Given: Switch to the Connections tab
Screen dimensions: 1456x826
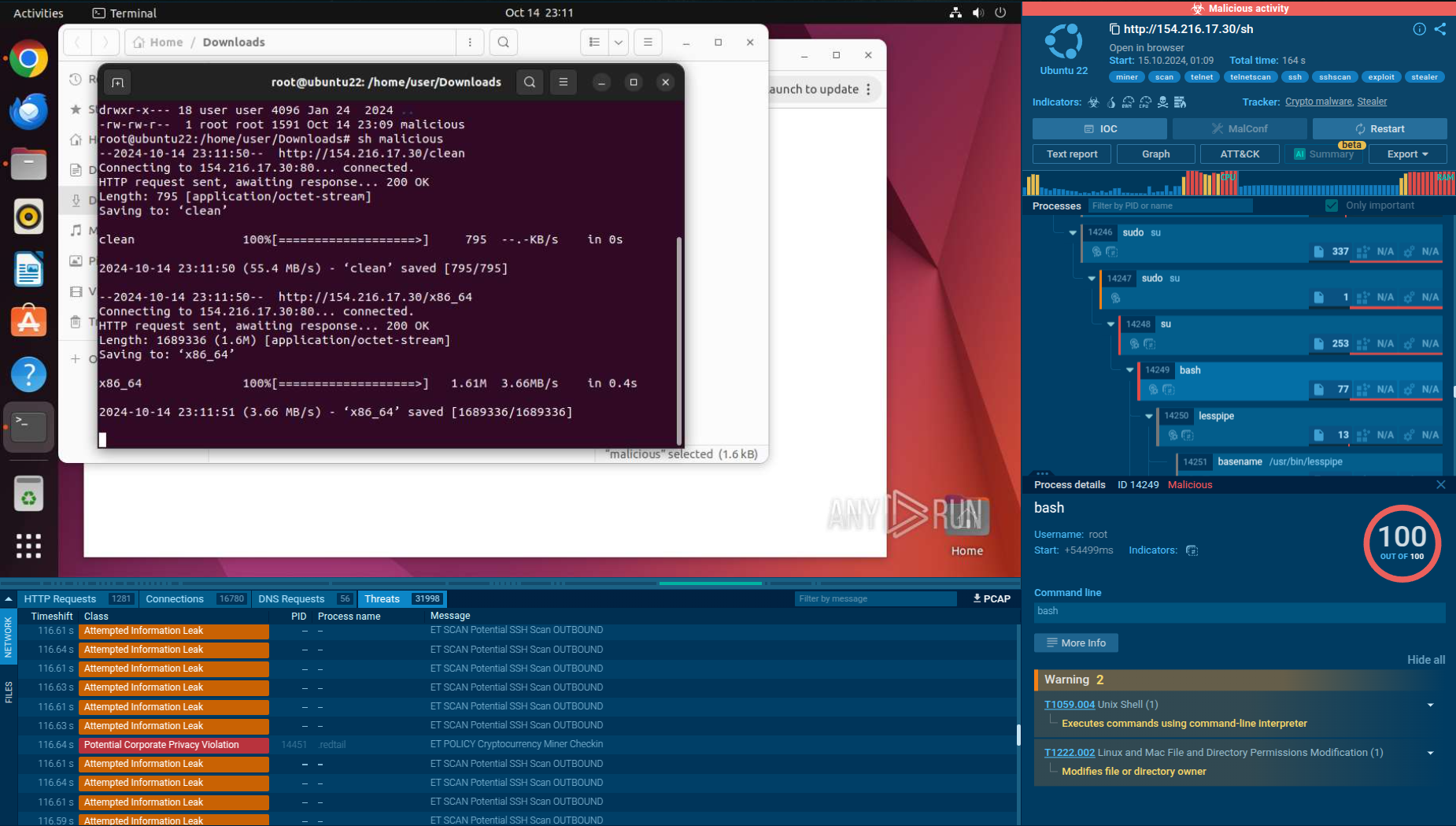Looking at the screenshot, I should coord(175,598).
